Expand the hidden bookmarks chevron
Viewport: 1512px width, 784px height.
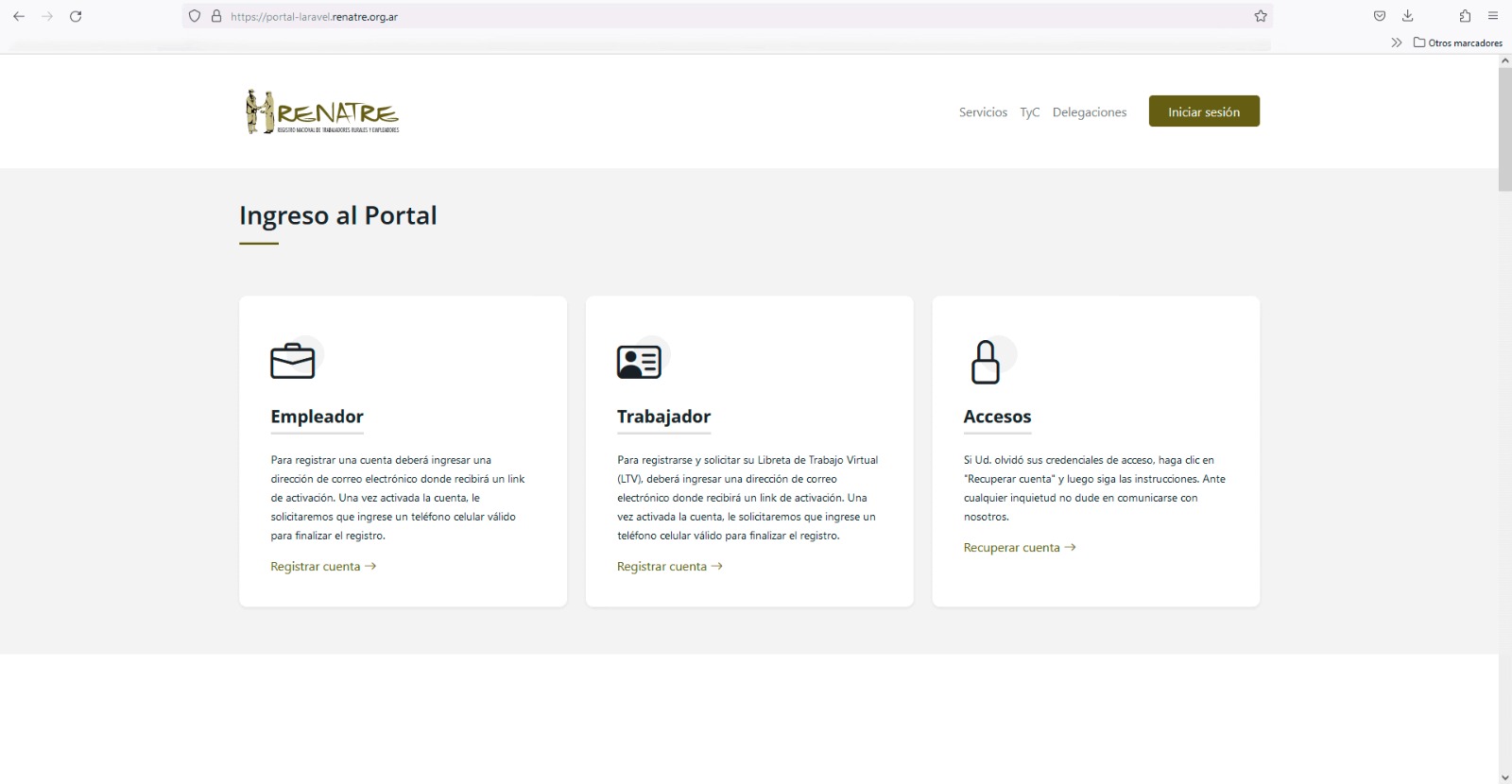coord(1396,43)
